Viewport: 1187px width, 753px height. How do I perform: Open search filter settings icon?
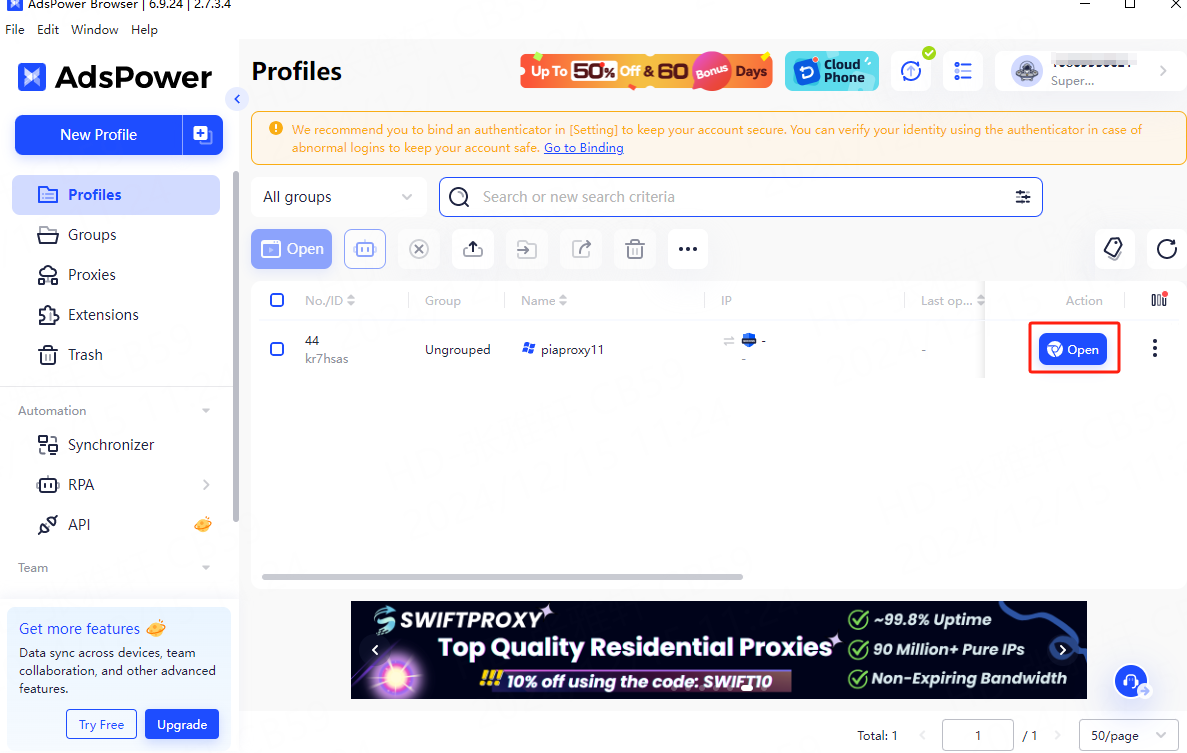click(x=1022, y=197)
